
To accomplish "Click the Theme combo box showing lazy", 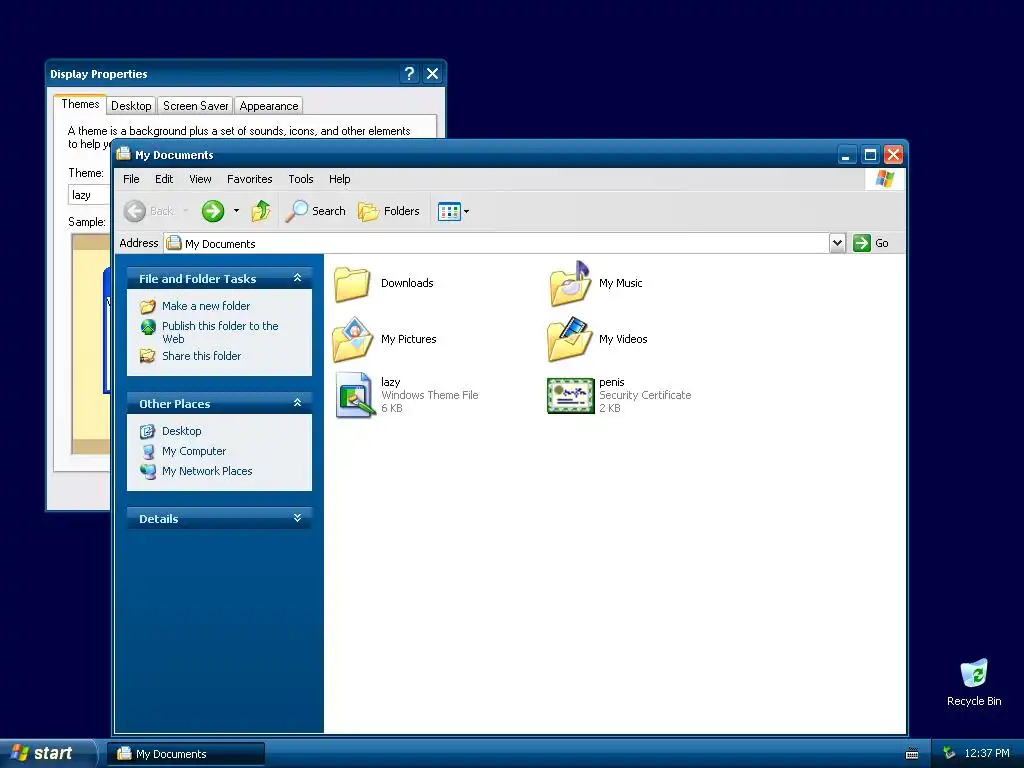I will click(89, 195).
